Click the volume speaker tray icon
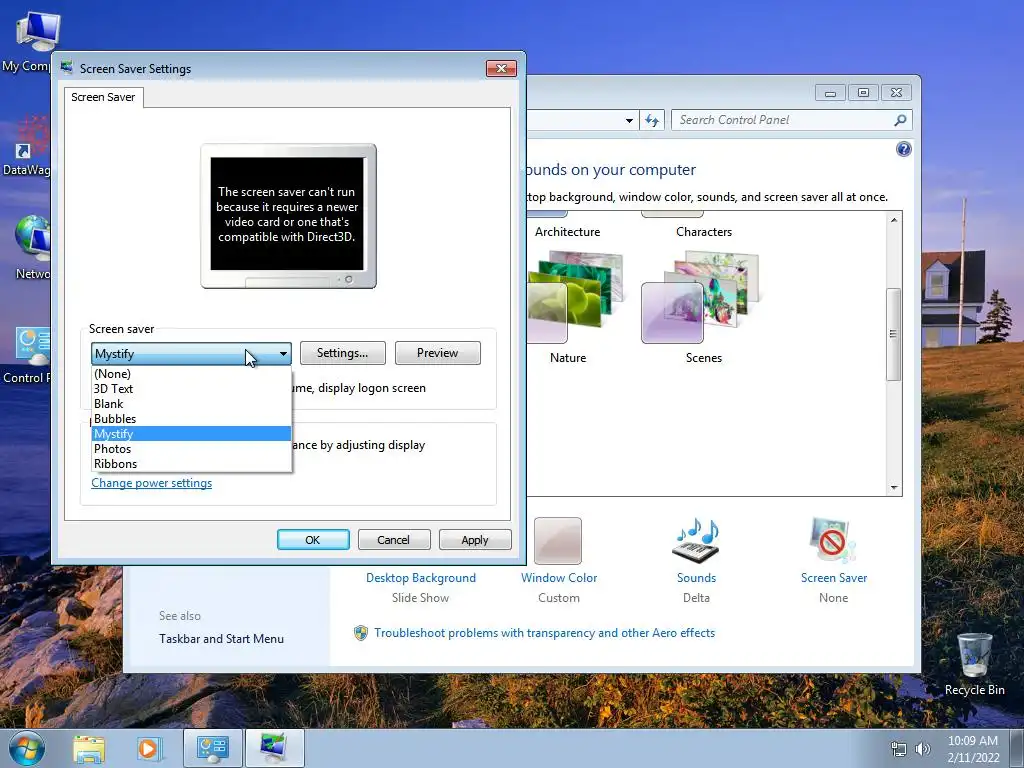1024x768 pixels. (922, 749)
